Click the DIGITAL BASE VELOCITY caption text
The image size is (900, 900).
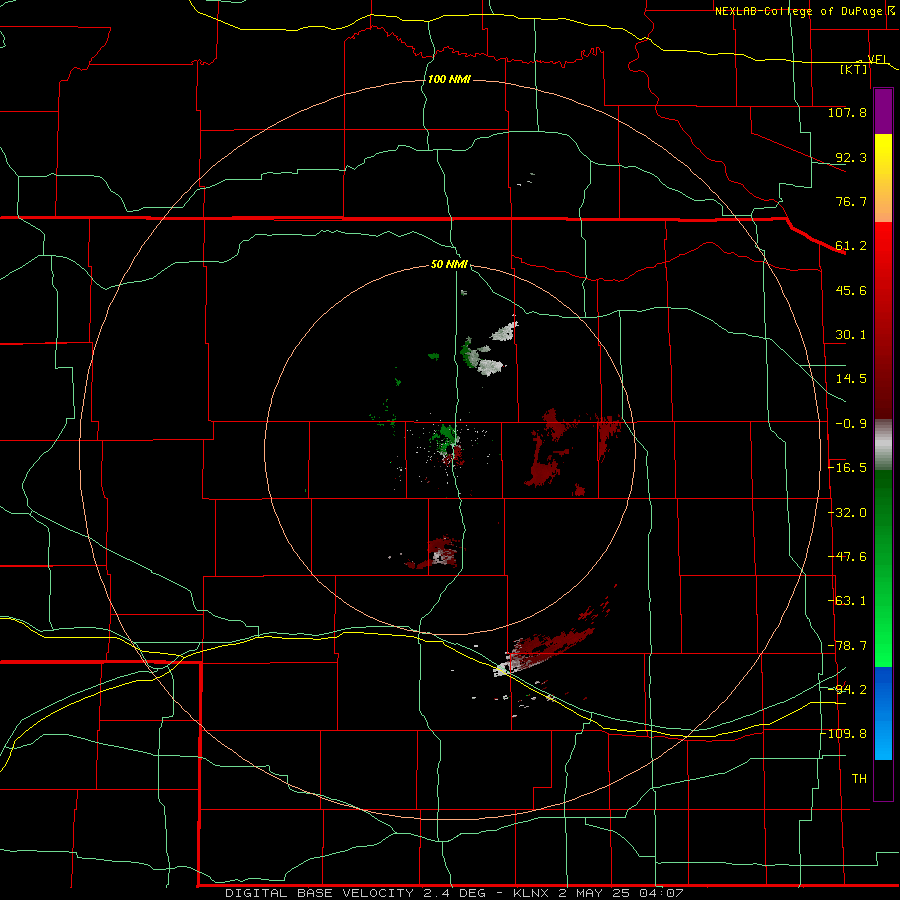319,893
